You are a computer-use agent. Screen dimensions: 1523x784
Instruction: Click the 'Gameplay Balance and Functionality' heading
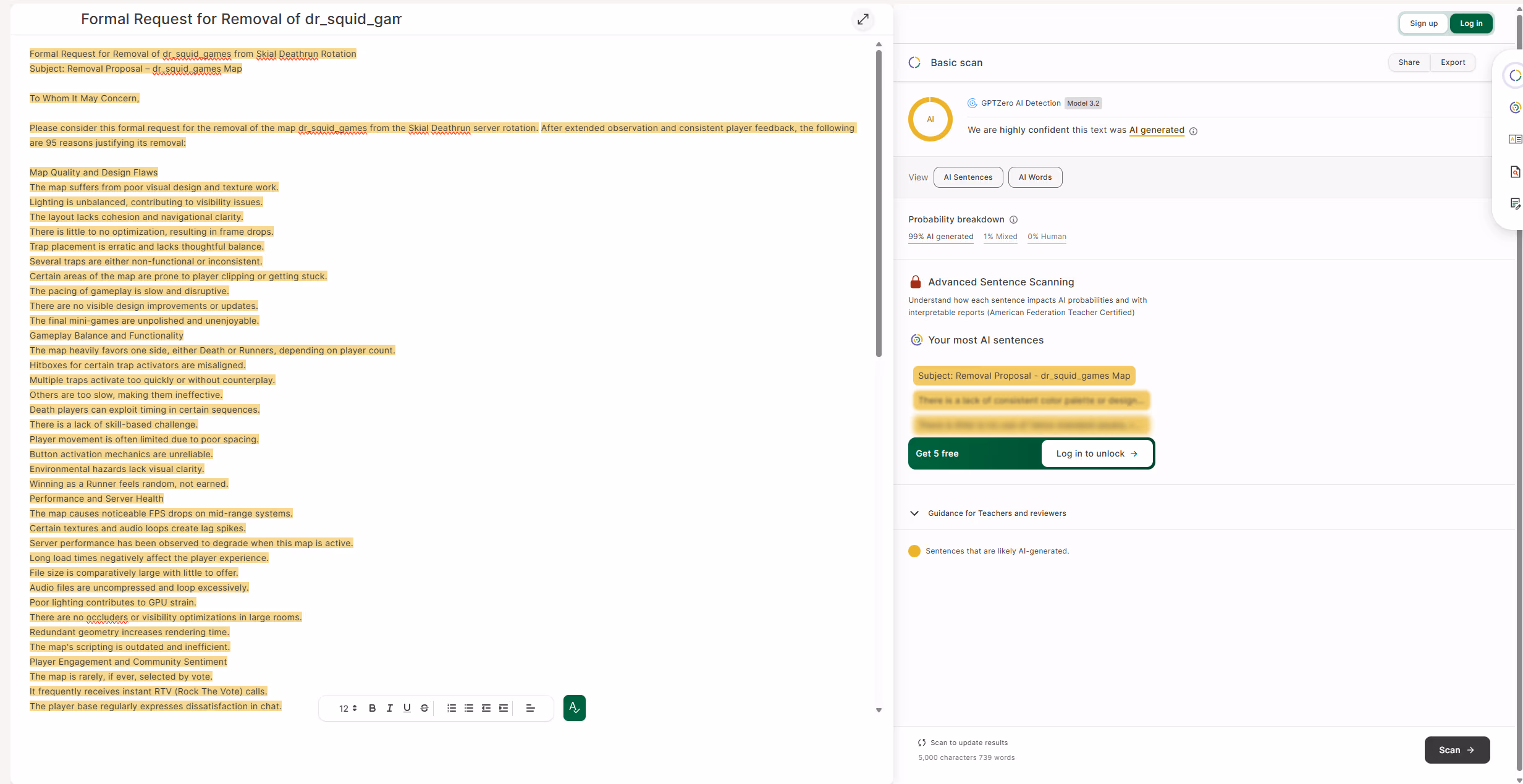click(x=106, y=335)
